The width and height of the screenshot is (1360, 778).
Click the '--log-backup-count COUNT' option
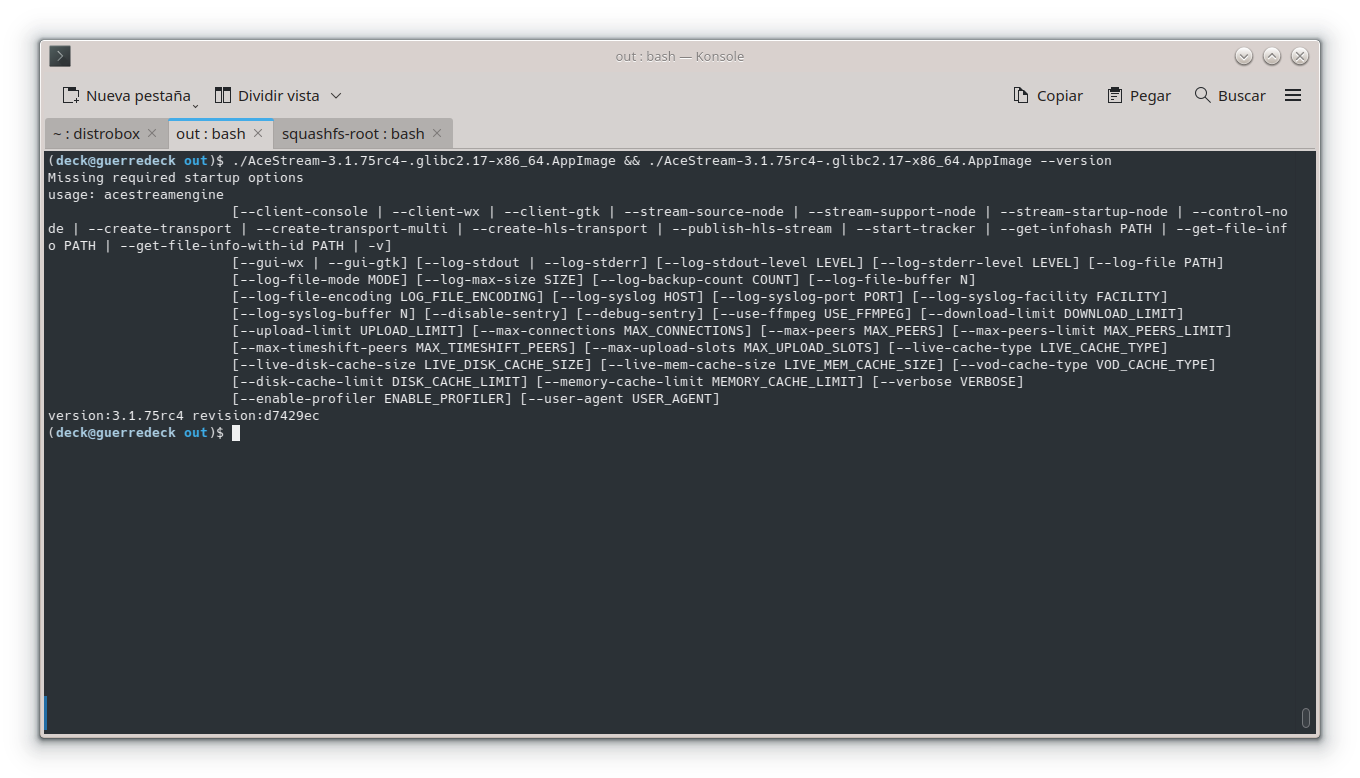click(696, 280)
